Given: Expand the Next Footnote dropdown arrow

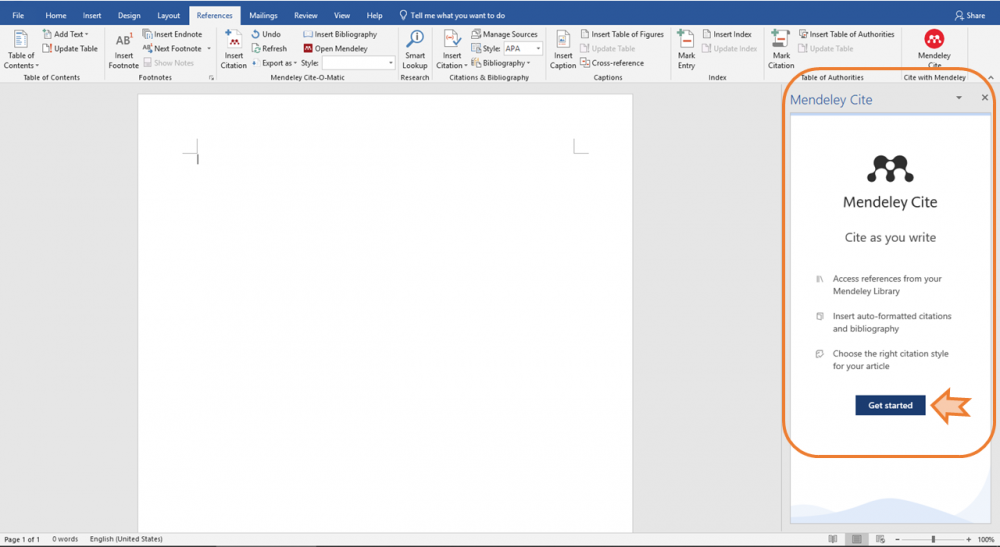Looking at the screenshot, I should click(x=209, y=48).
